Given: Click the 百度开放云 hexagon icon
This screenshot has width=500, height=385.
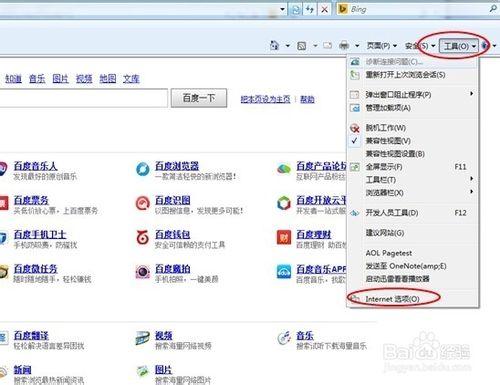Looking at the screenshot, I should [x=284, y=203].
